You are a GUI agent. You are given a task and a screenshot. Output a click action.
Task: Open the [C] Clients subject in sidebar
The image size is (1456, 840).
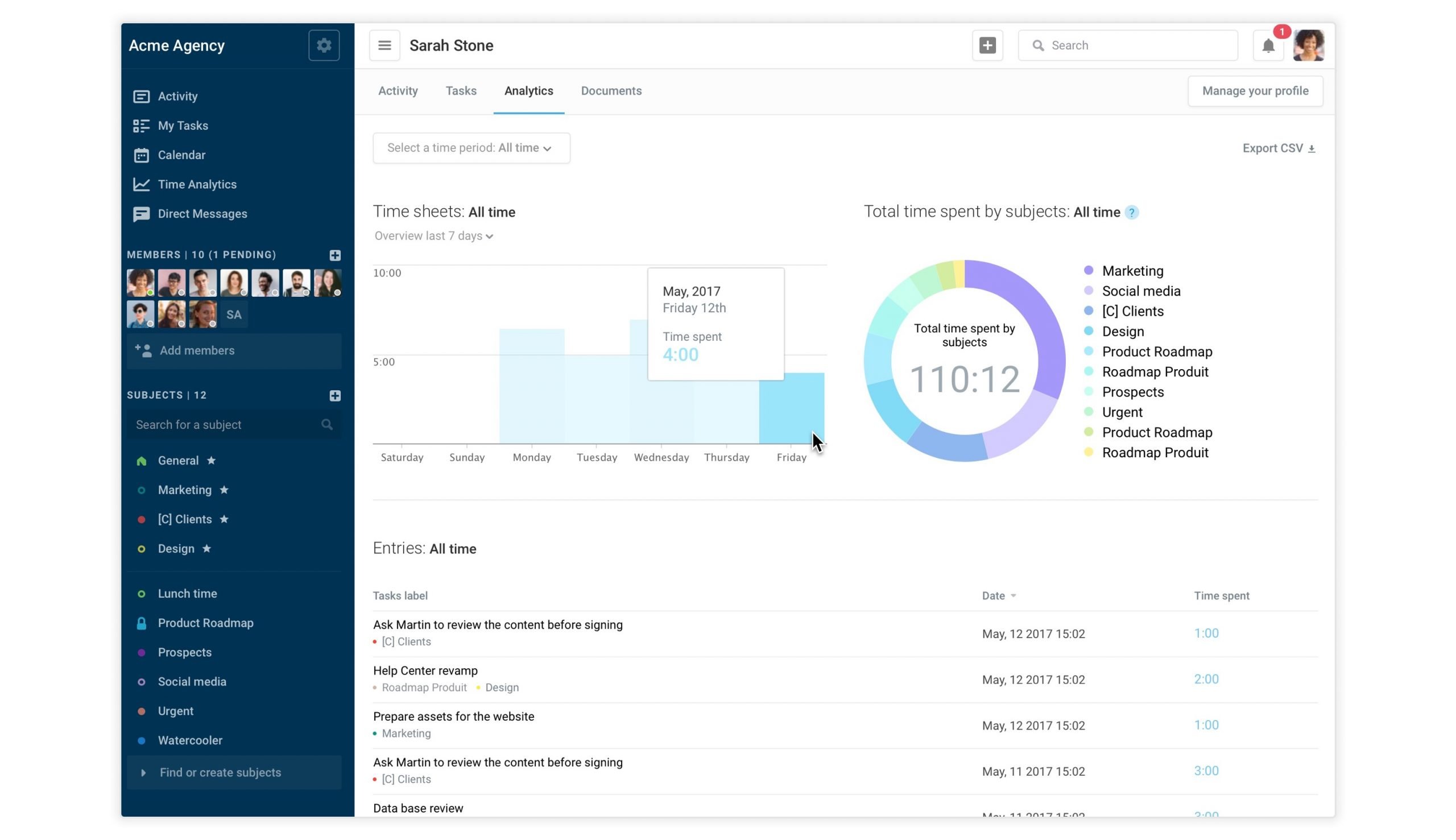point(185,519)
